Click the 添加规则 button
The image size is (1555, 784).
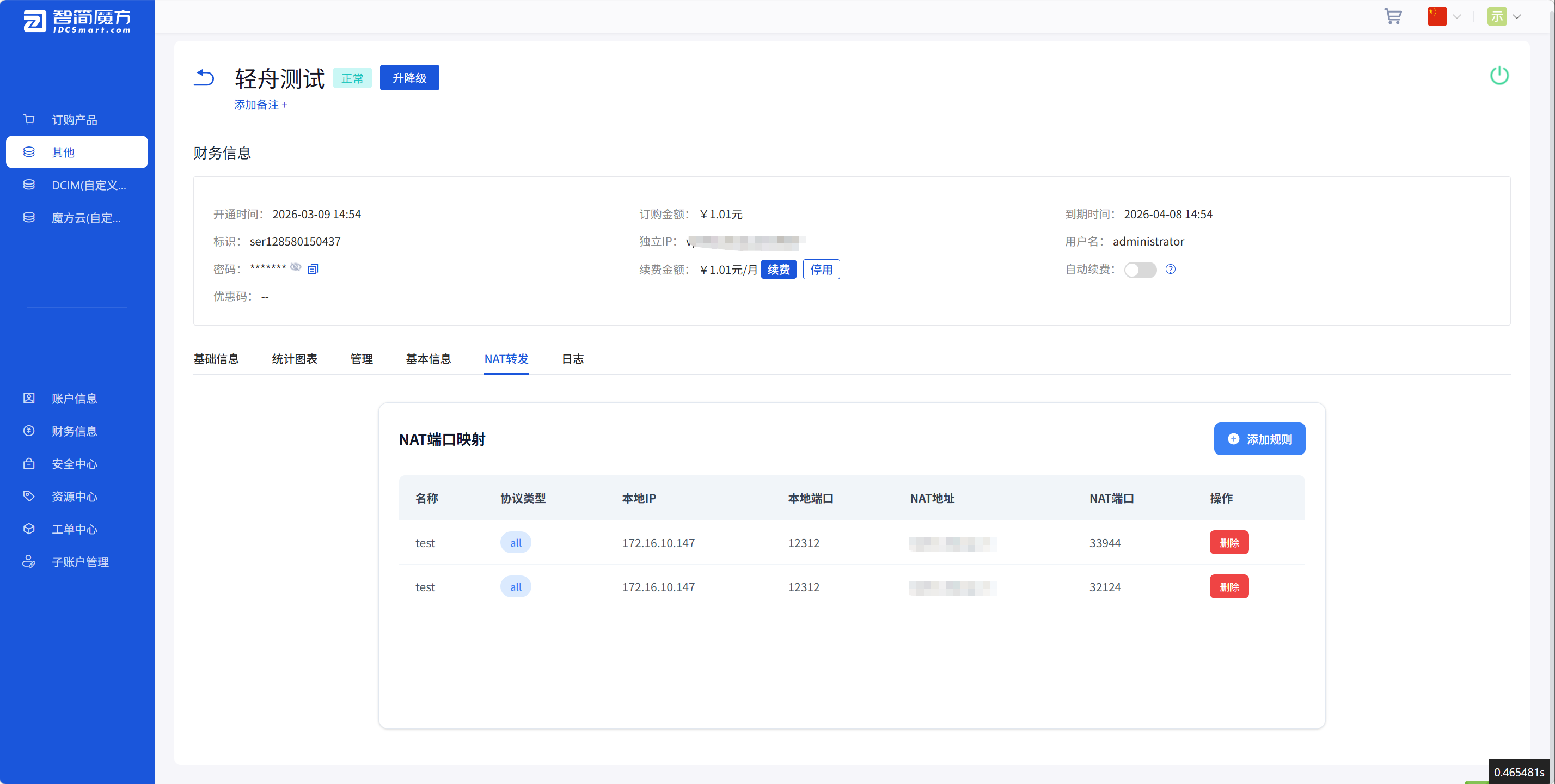tap(1259, 439)
